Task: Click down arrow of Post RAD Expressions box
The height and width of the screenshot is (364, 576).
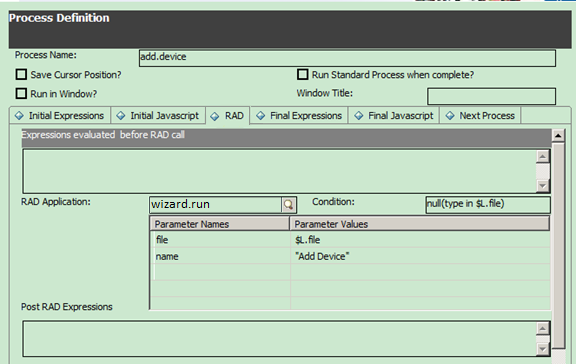Action: [x=543, y=349]
